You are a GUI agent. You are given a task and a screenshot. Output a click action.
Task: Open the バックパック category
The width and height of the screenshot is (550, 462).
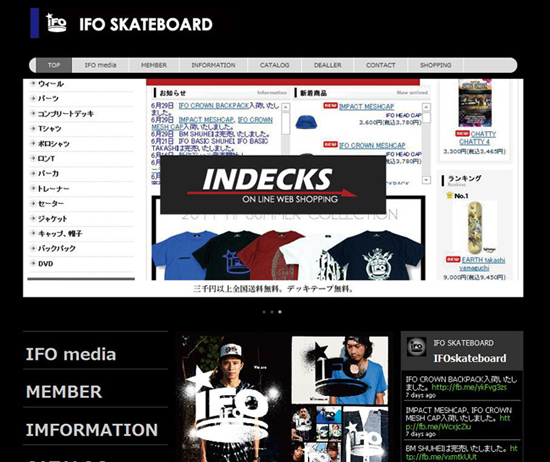tap(57, 248)
